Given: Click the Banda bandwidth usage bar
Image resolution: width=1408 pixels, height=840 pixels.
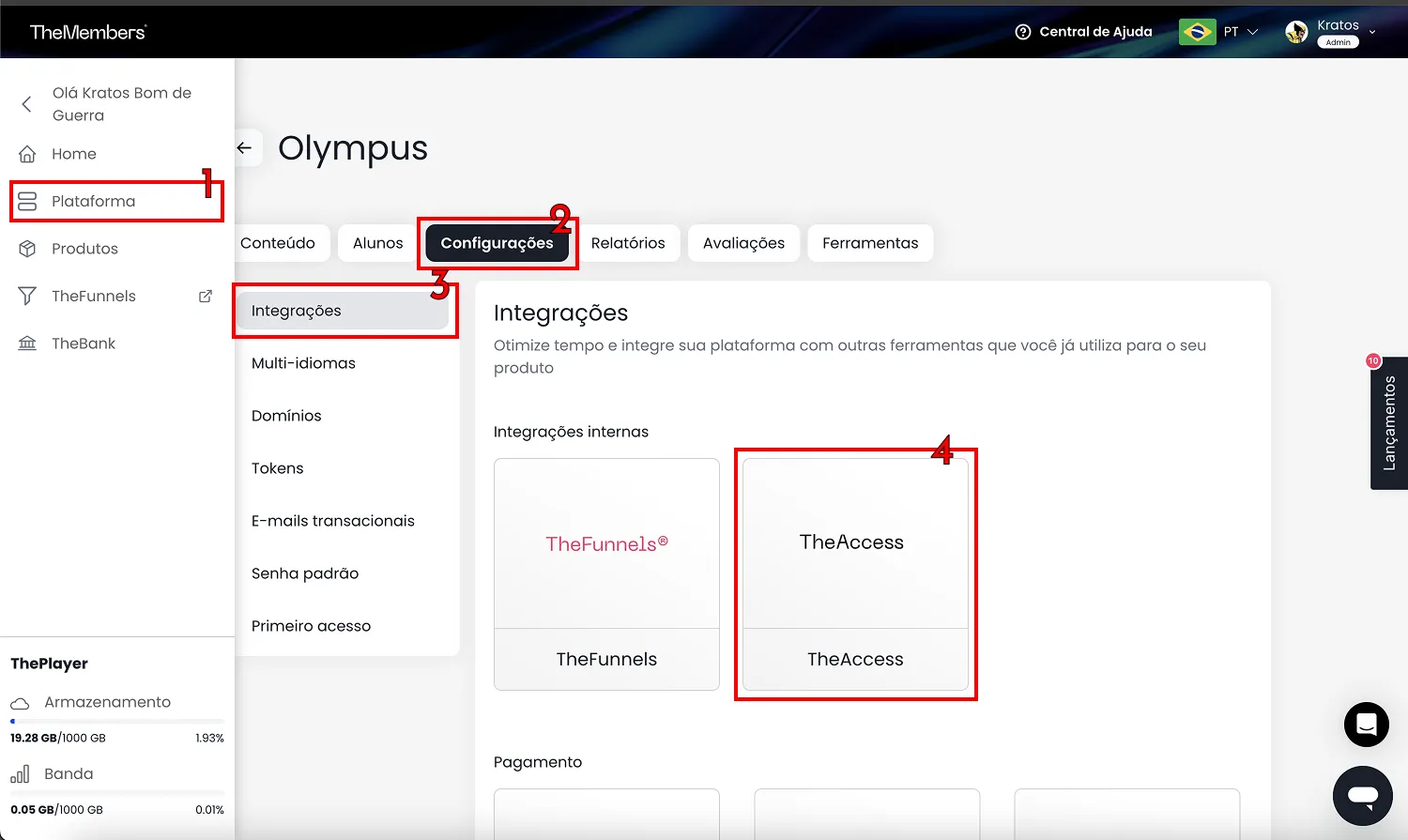Looking at the screenshot, I should pos(117,793).
